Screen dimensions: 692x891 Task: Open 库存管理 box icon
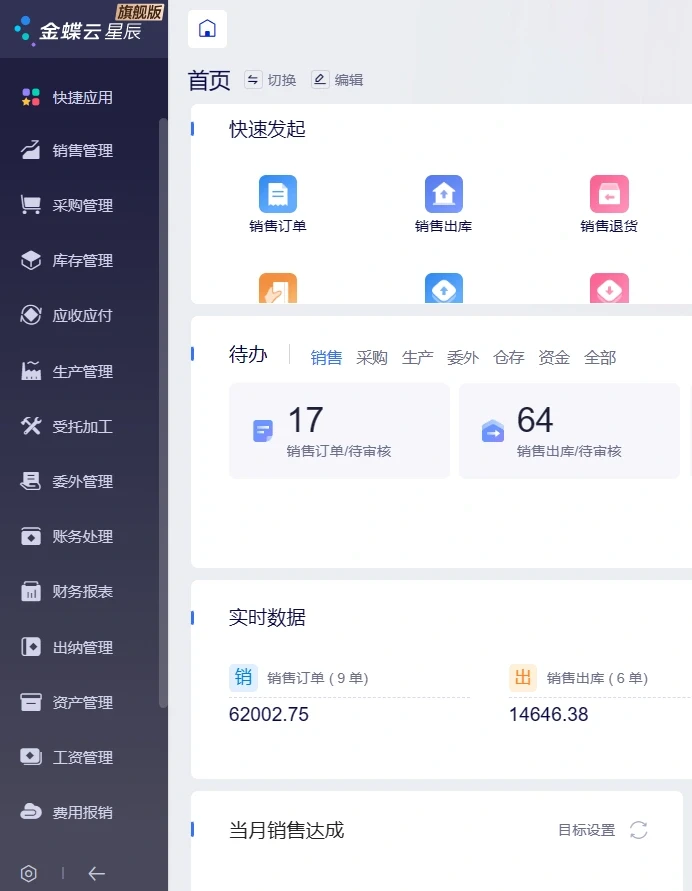point(31,260)
